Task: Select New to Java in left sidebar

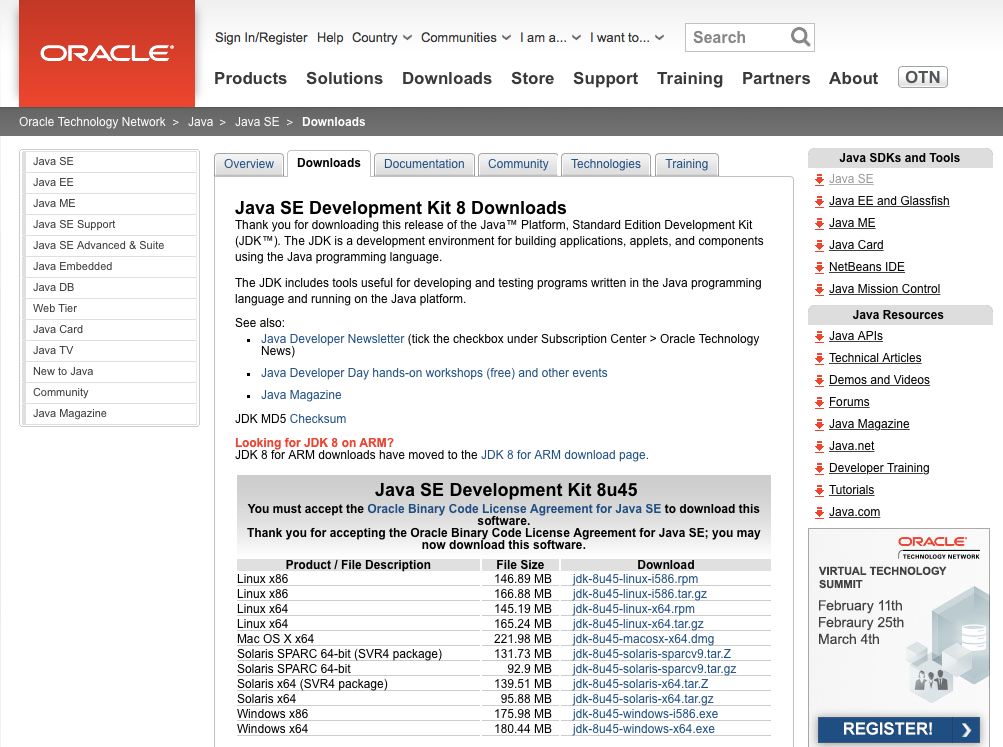Action: 109,372
